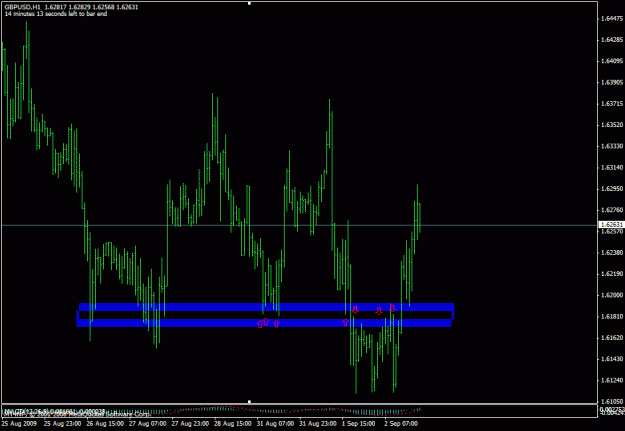The image size is (625, 431).
Task: Click the 1.64095 price axis label
Action: pos(612,61)
